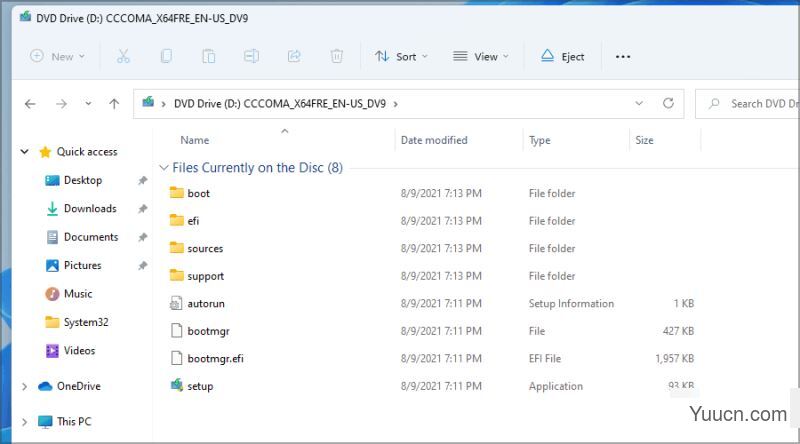Open the View options dropdown

(481, 57)
